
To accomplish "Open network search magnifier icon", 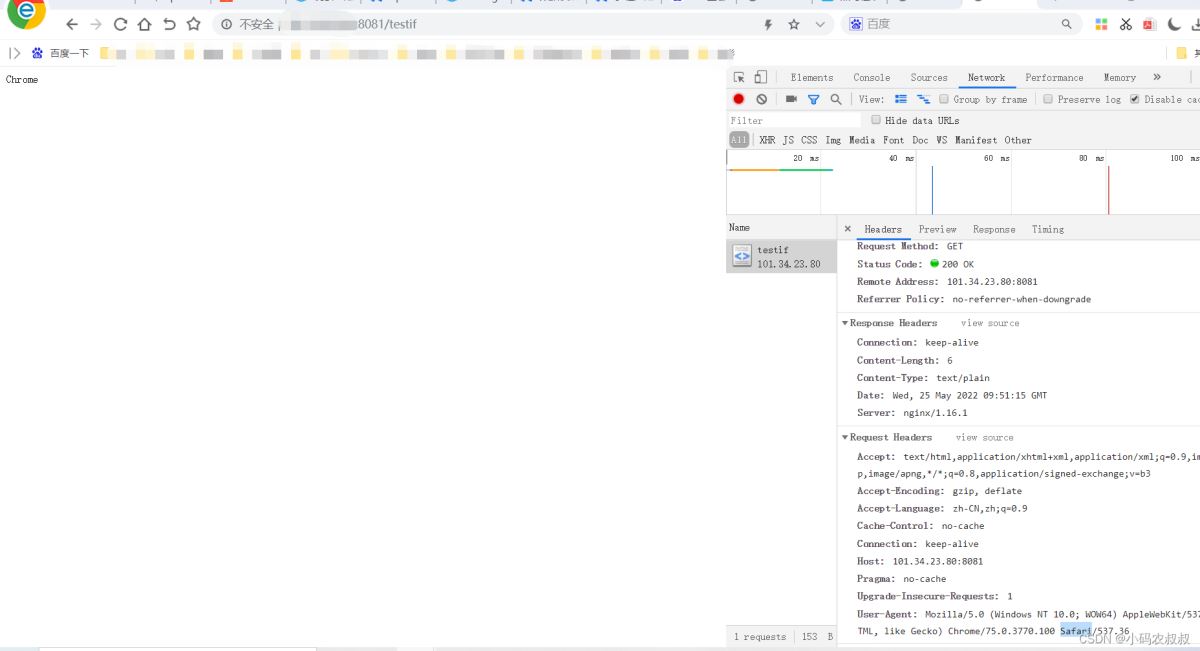I will pos(836,99).
